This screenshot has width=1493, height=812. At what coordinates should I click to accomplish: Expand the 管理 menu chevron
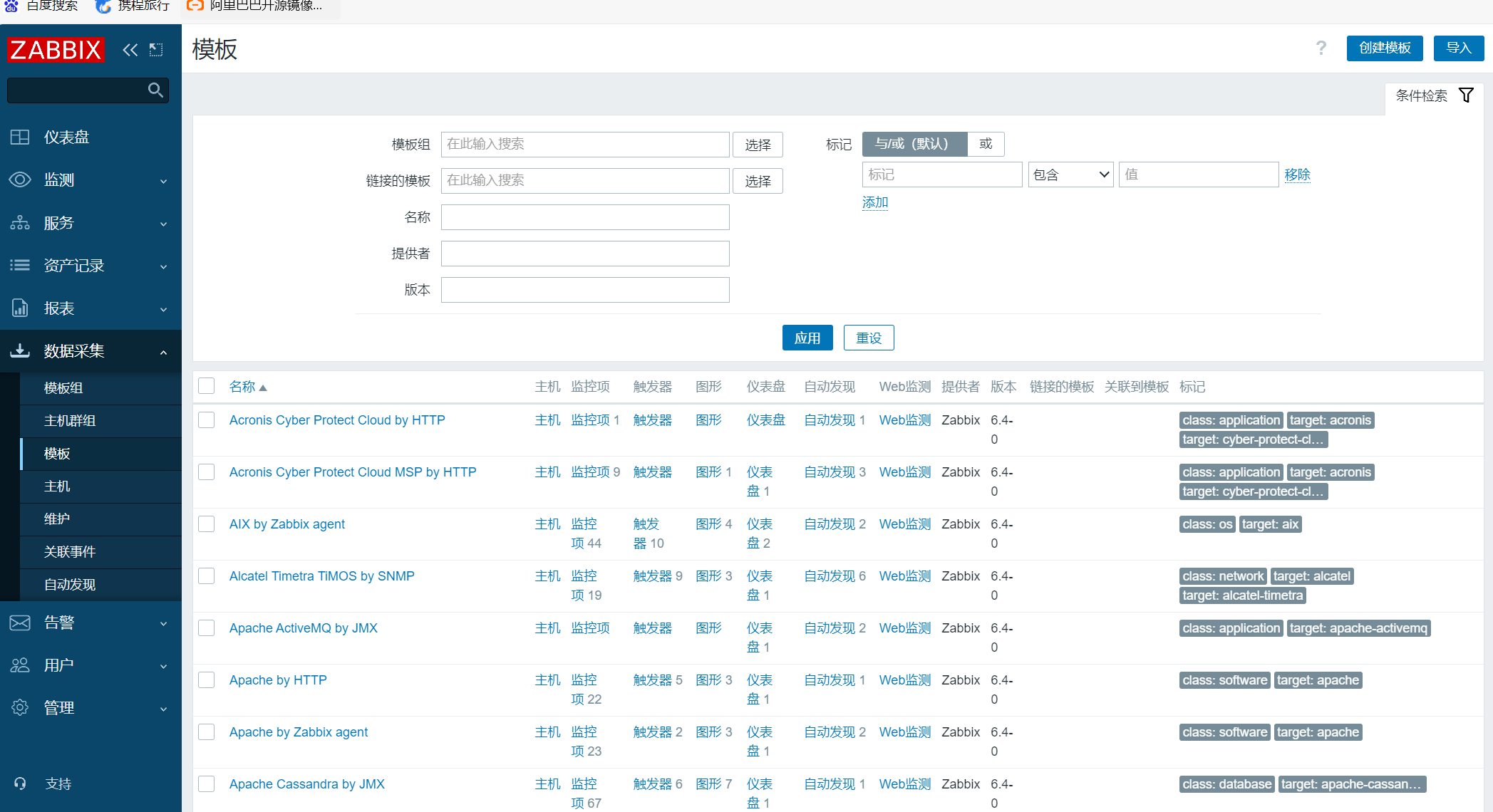point(164,709)
